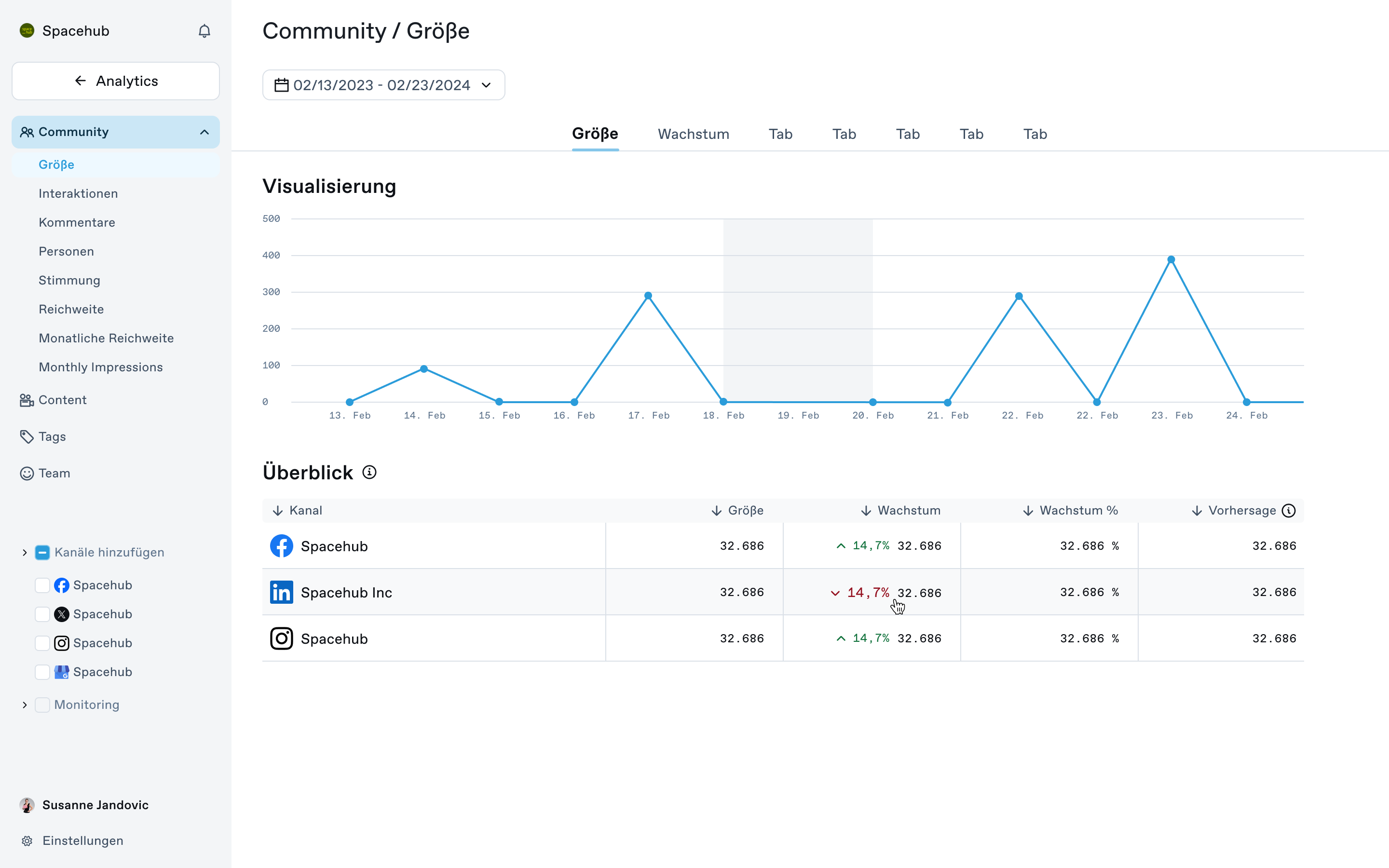The width and height of the screenshot is (1389, 868).
Task: Open the date range dropdown
Action: 383,85
